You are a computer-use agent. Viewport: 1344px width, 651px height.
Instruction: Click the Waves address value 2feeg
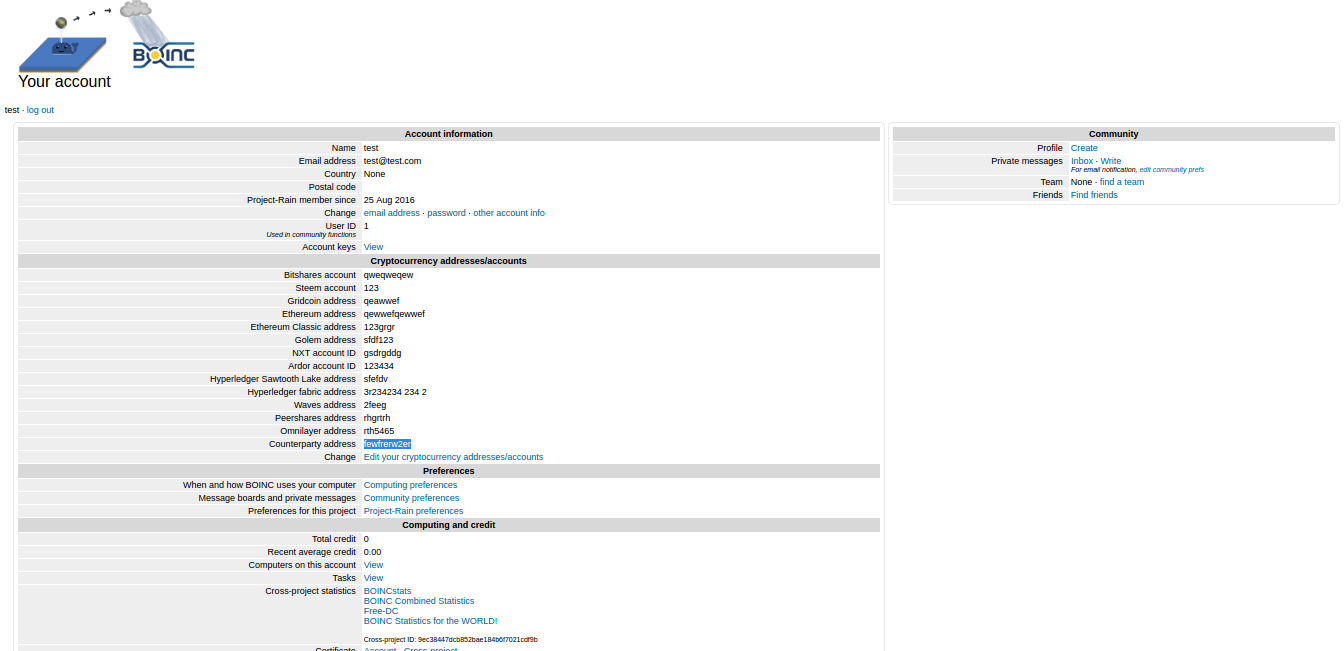pos(375,405)
